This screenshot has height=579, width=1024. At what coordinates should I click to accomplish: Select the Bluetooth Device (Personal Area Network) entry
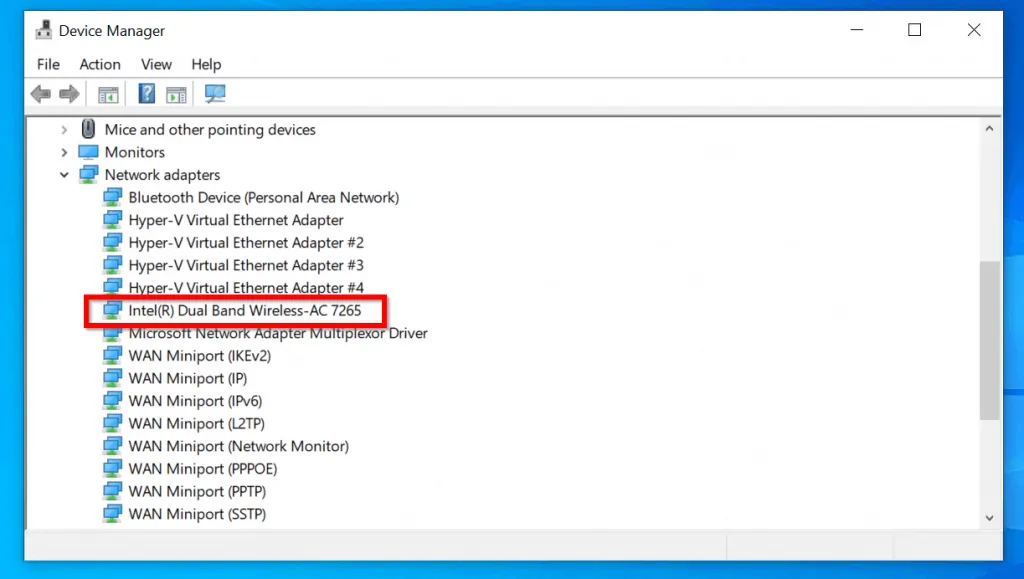click(264, 197)
